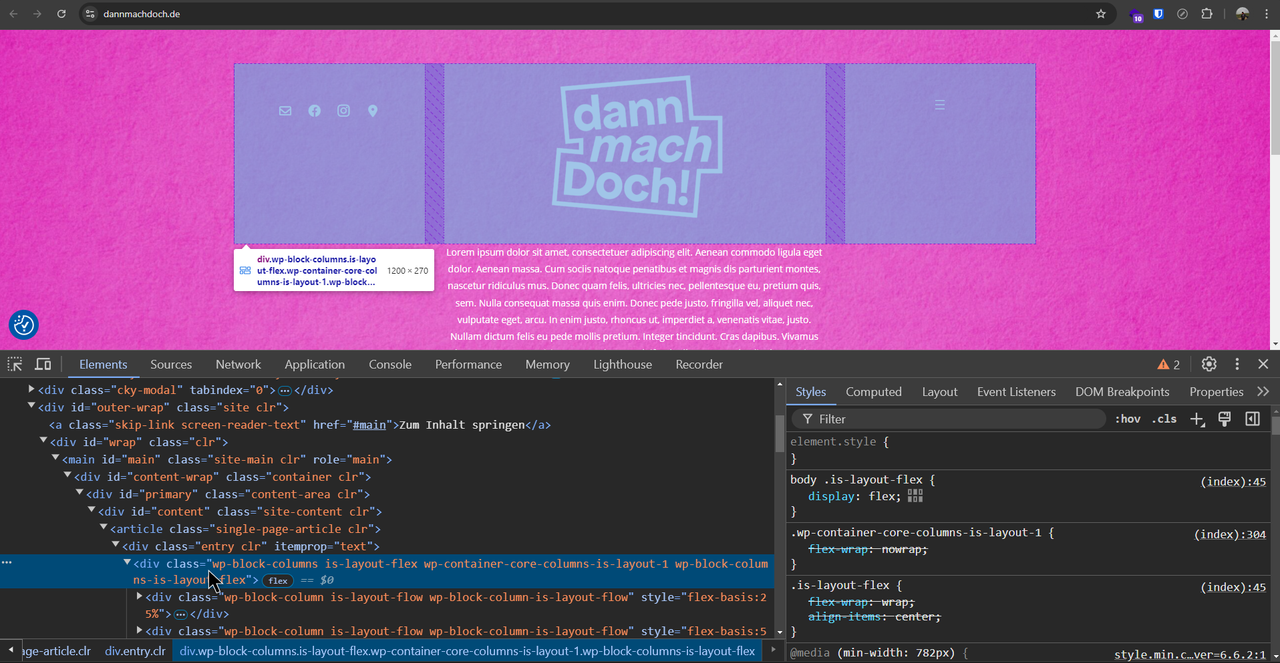The width and height of the screenshot is (1280, 663).
Task: Reload the page with the refresh icon
Action: pos(61,14)
